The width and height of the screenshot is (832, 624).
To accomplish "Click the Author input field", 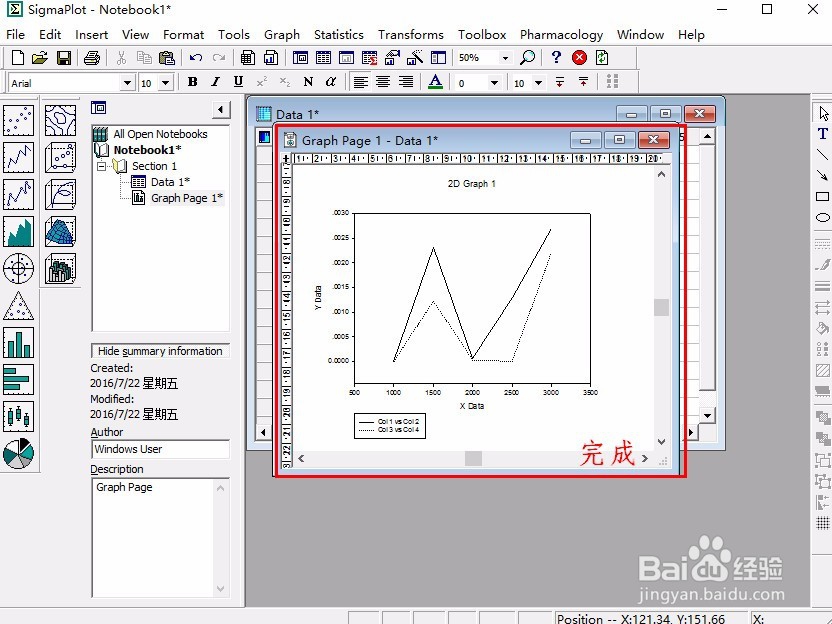I will tap(160, 449).
